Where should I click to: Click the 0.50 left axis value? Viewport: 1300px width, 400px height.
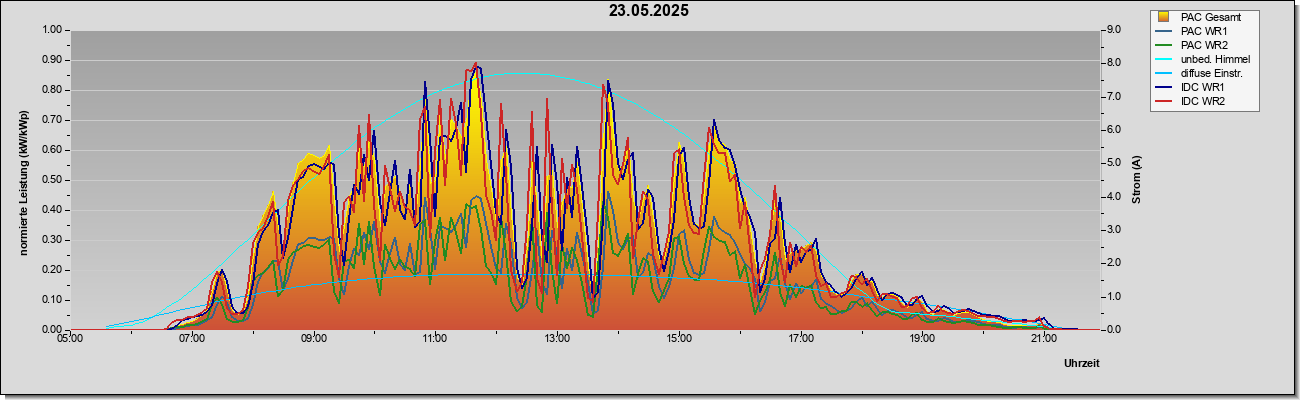tap(51, 180)
